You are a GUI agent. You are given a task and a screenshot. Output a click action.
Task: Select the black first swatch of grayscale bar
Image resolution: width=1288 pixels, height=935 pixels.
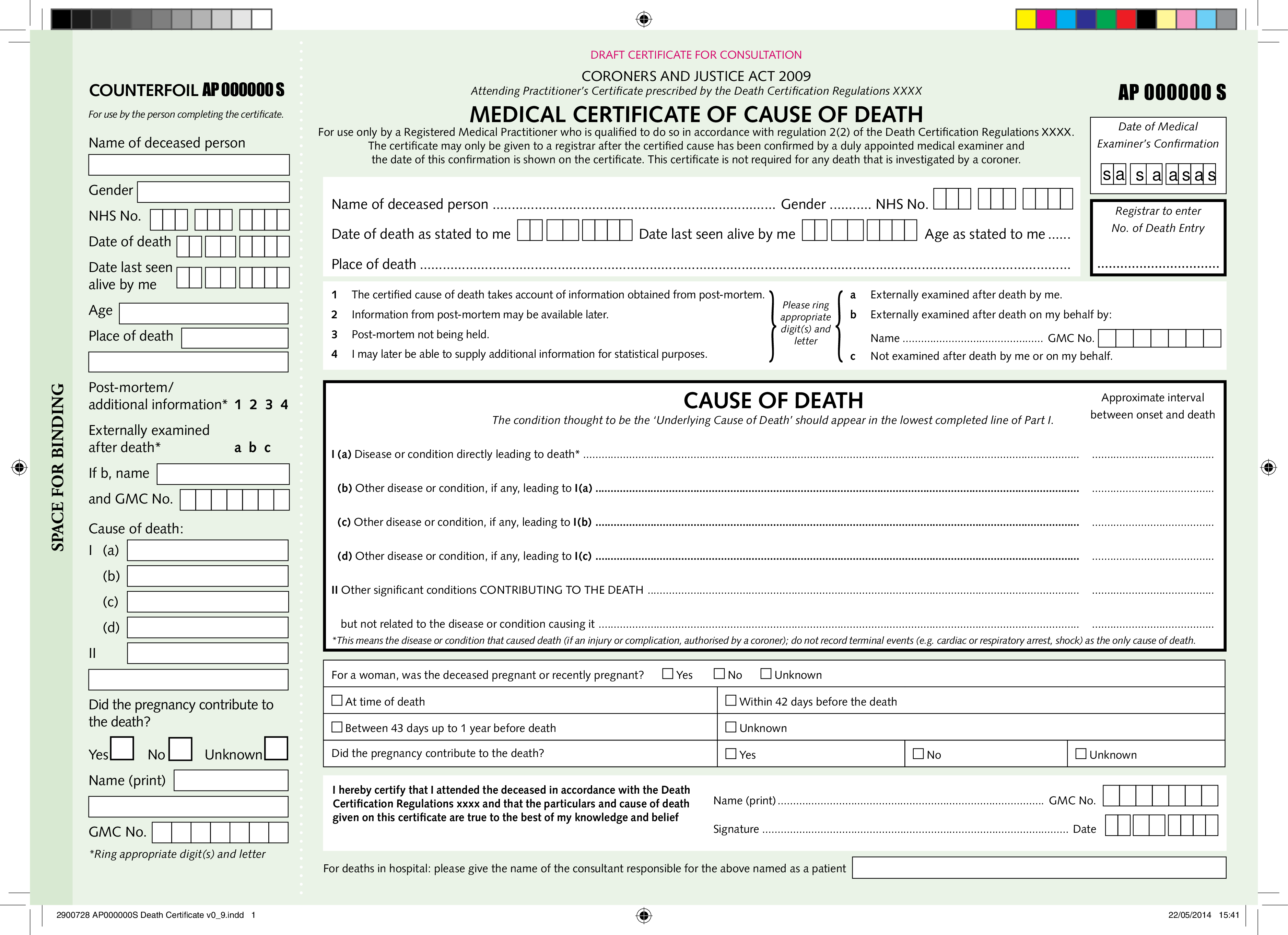tap(61, 19)
